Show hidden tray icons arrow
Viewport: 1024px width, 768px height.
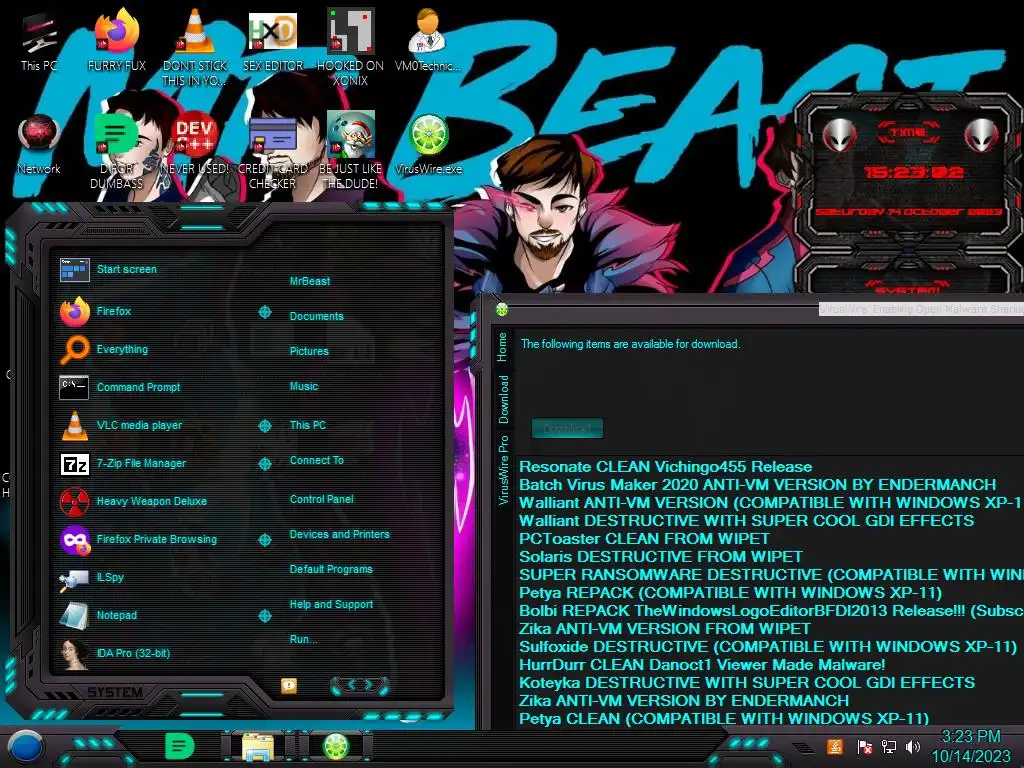coord(803,746)
